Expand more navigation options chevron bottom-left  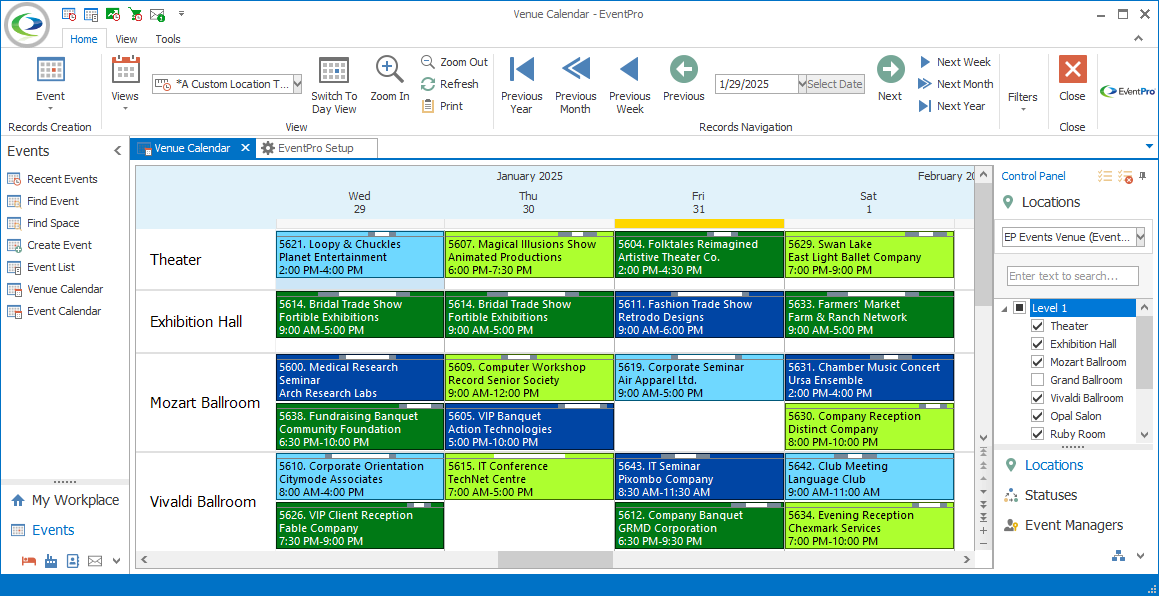[x=116, y=561]
